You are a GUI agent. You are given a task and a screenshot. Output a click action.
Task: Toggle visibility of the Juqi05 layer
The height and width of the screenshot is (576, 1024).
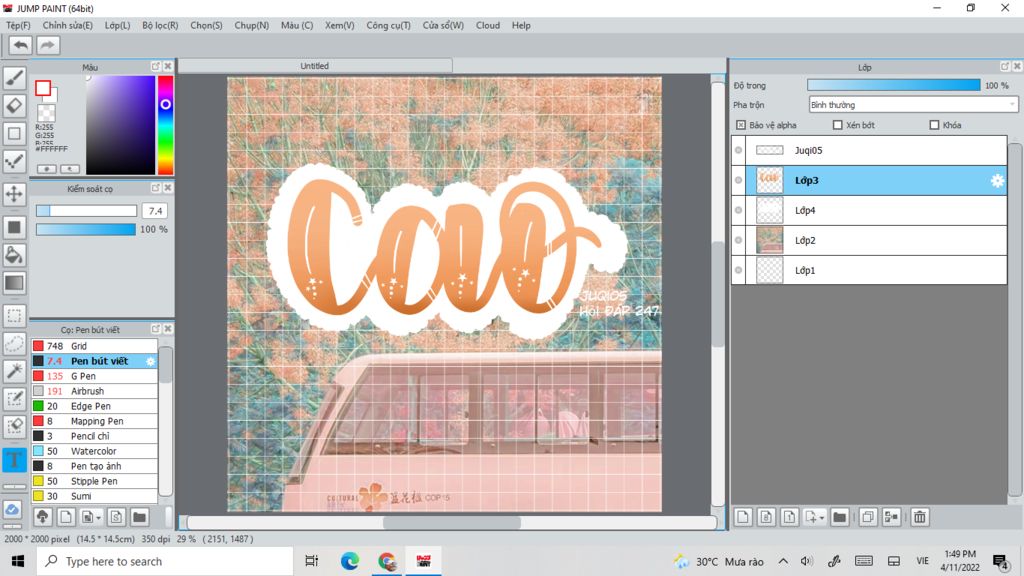tap(739, 150)
